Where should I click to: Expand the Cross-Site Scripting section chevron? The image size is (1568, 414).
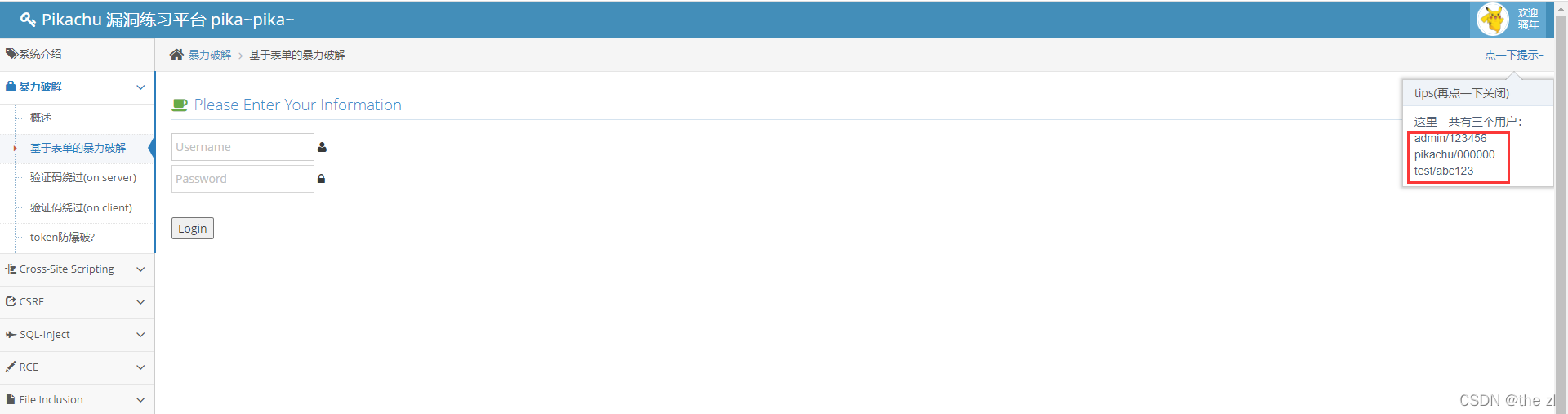pos(140,269)
